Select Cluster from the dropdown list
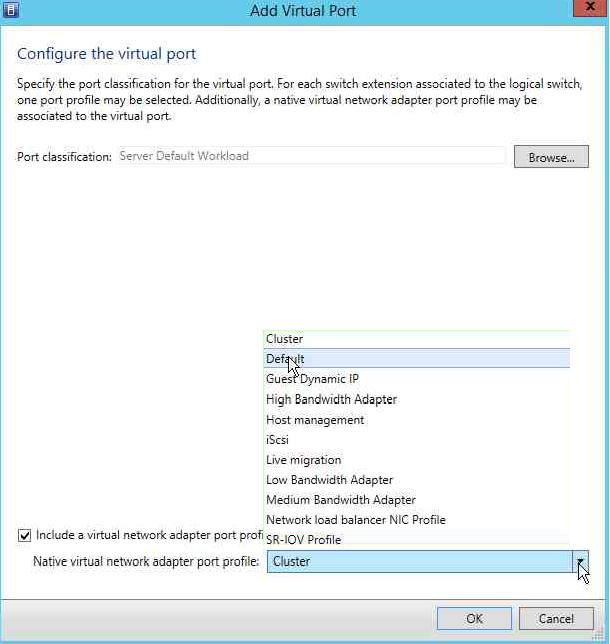The width and height of the screenshot is (610, 644). [x=417, y=339]
